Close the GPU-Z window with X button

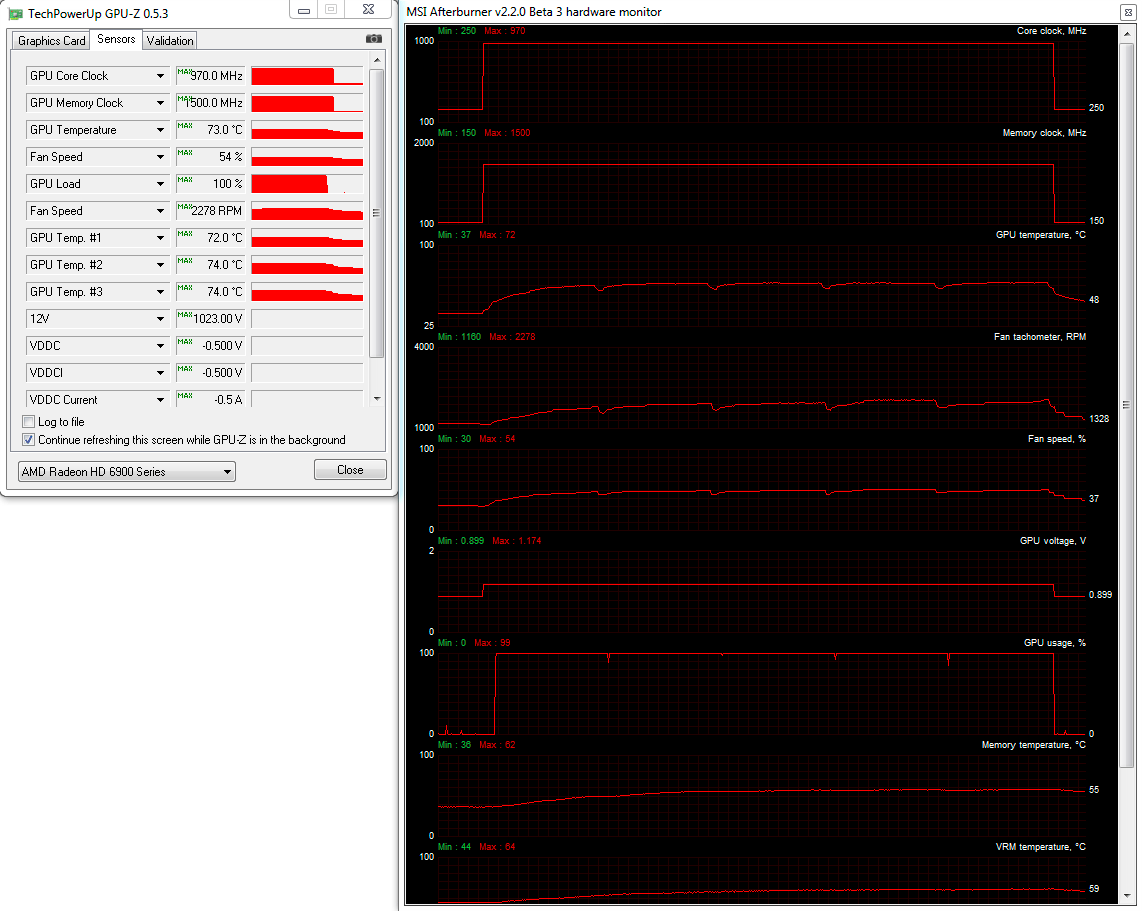(369, 9)
